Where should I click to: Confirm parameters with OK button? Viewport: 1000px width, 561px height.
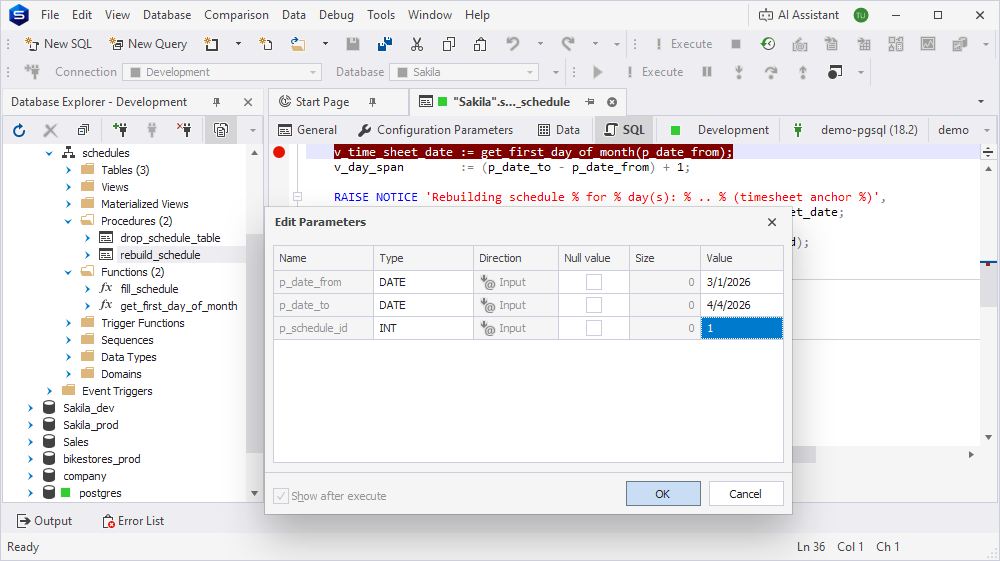pos(663,494)
